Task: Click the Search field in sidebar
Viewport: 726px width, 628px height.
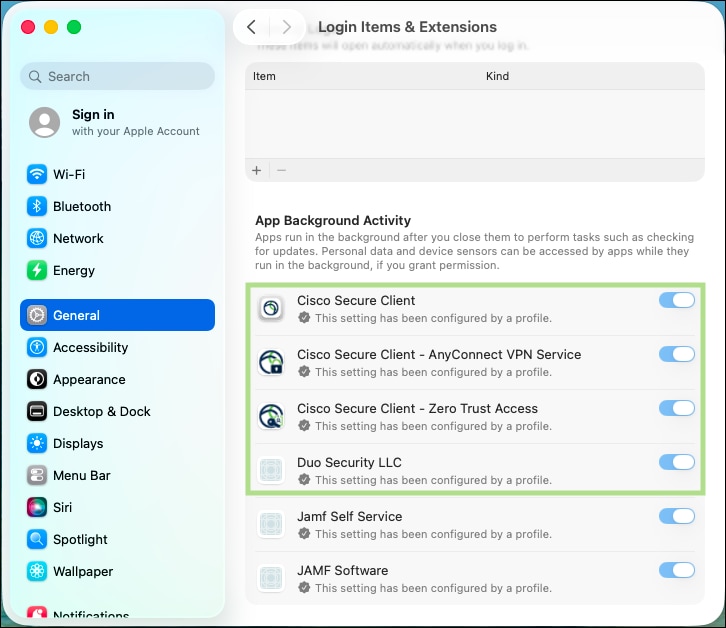Action: [x=117, y=76]
